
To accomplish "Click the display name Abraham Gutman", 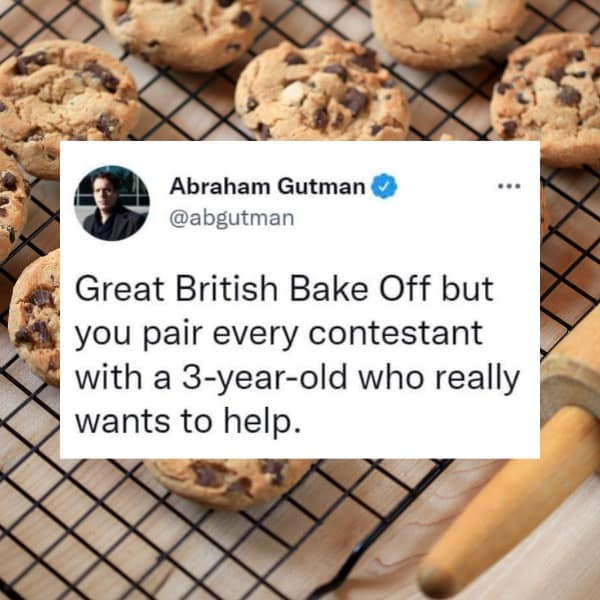I will pyautogui.click(x=267, y=187).
